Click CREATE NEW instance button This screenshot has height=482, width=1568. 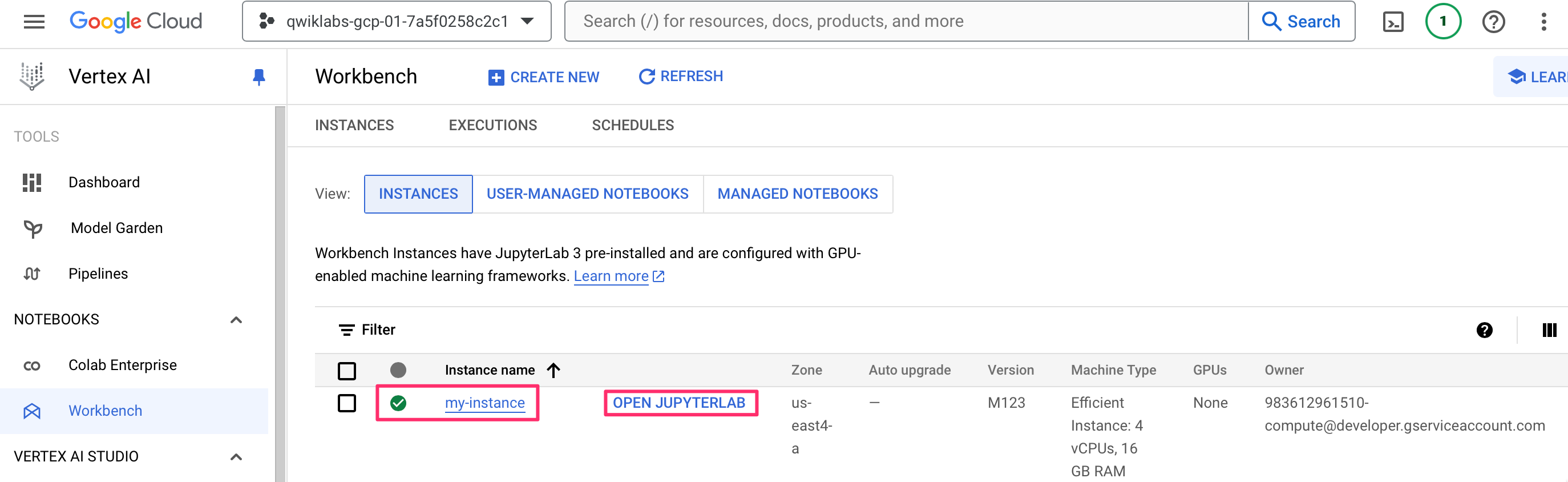(543, 78)
